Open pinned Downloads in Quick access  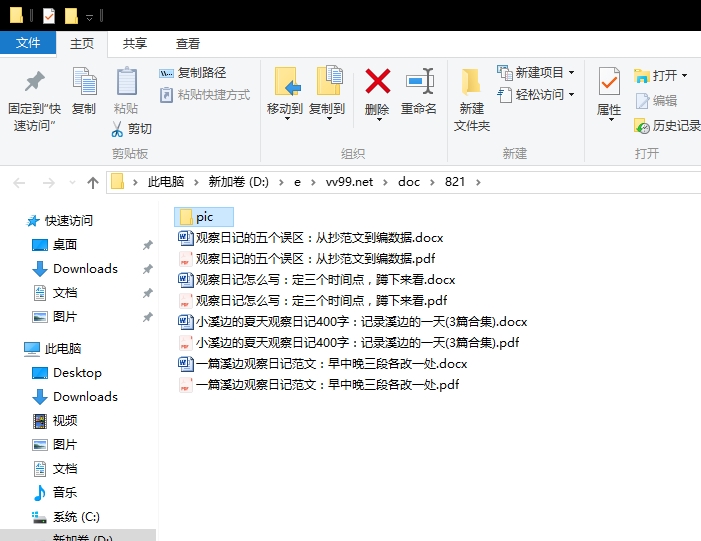coord(75,269)
